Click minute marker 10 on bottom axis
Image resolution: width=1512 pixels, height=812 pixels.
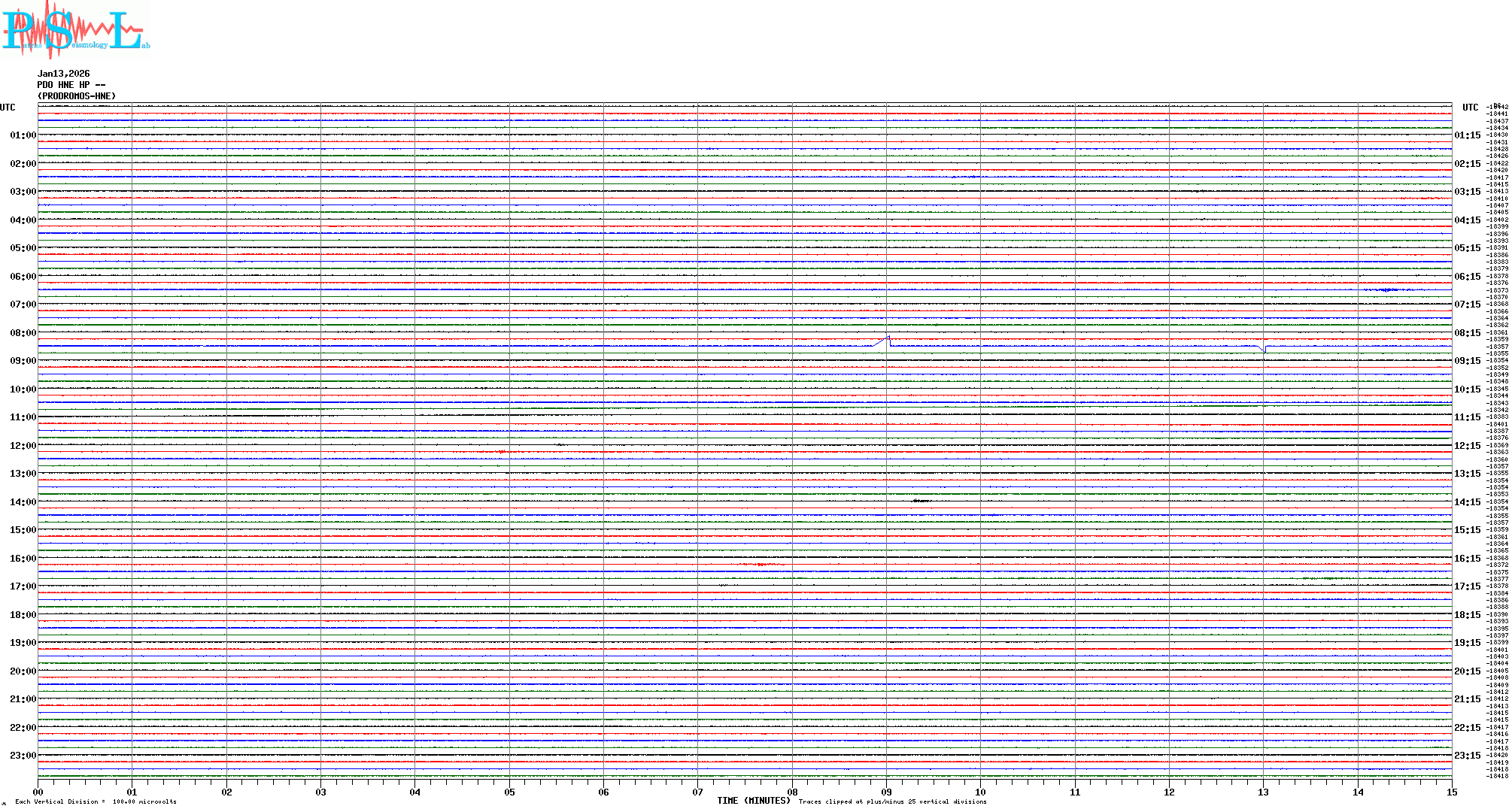[x=980, y=792]
